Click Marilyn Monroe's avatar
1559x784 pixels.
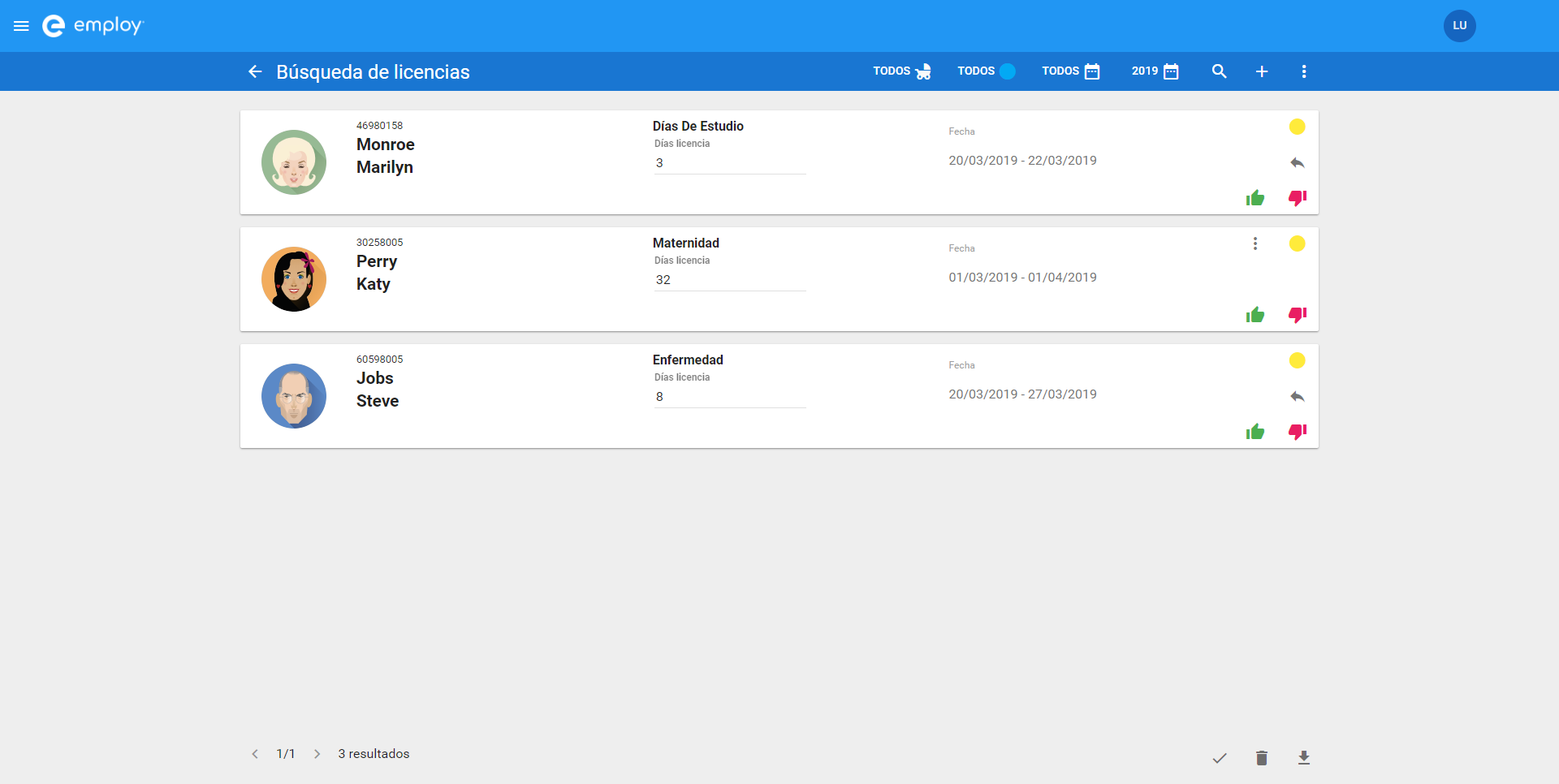[x=294, y=162]
